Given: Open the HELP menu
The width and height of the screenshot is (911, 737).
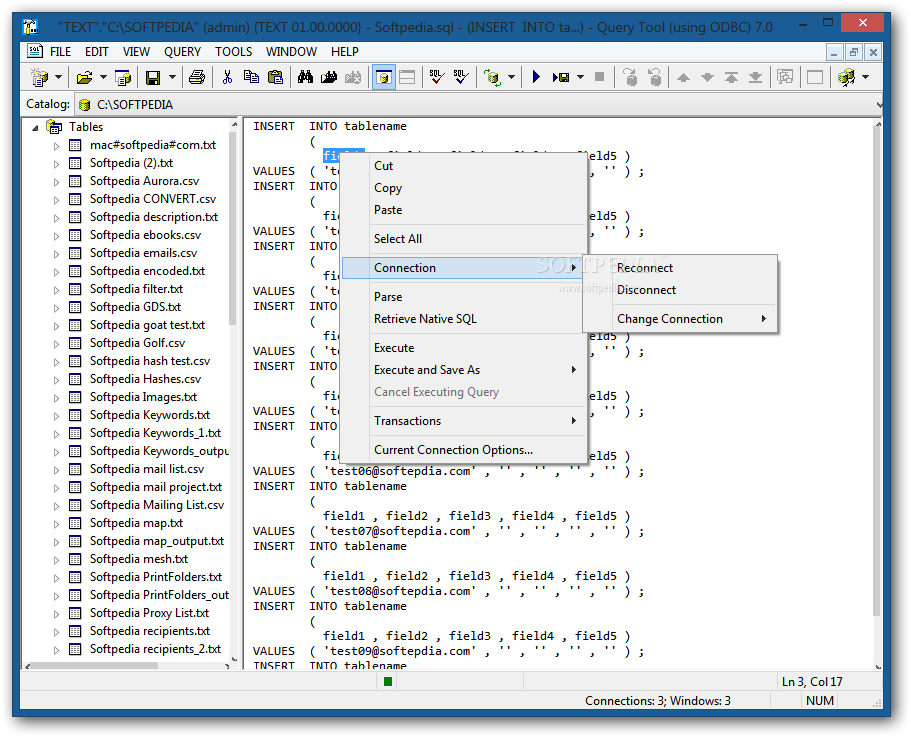Looking at the screenshot, I should tap(345, 52).
